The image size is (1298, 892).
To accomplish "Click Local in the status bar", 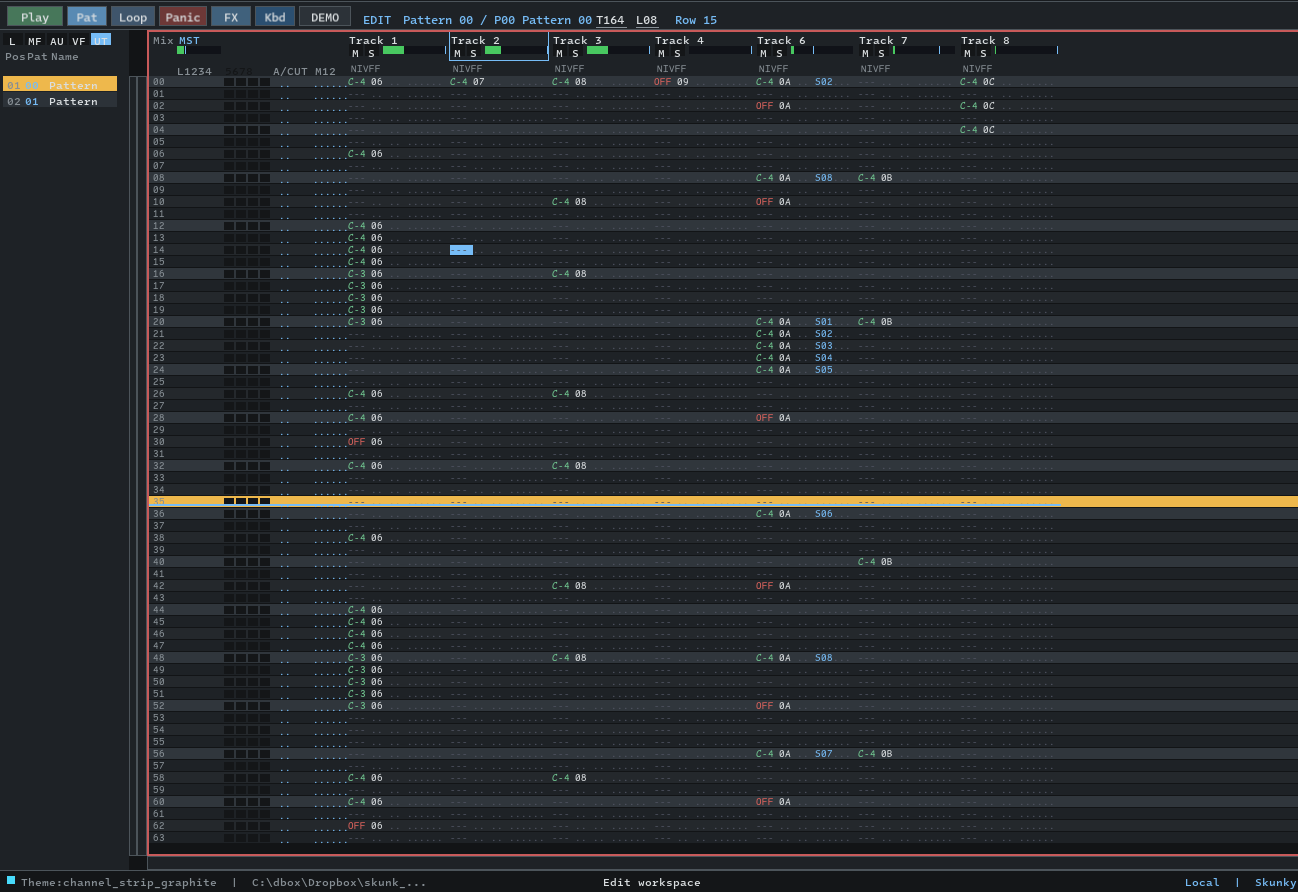I will coord(1202,882).
